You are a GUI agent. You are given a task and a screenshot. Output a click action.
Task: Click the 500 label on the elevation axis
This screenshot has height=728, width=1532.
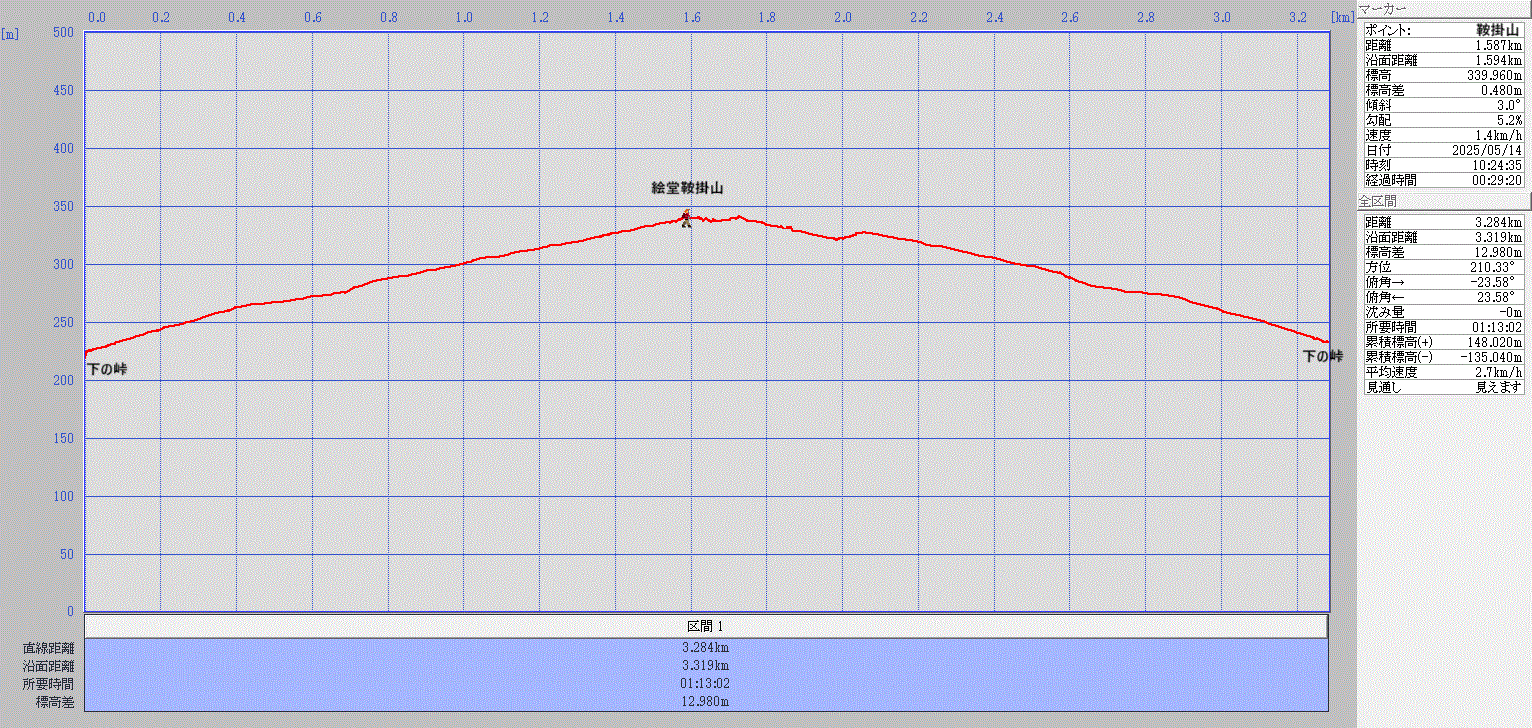pyautogui.click(x=64, y=33)
